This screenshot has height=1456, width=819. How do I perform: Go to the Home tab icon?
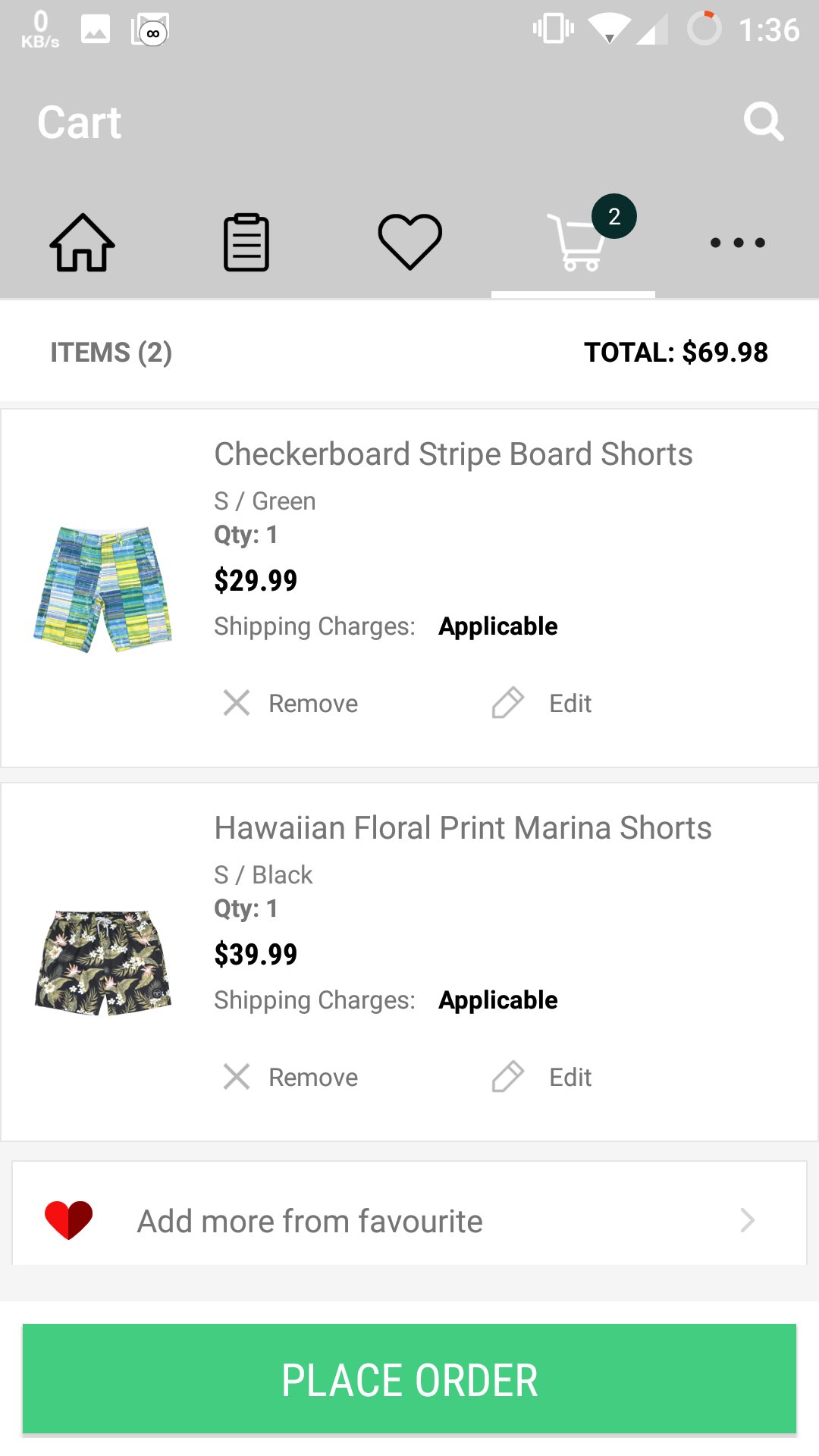pos(82,243)
